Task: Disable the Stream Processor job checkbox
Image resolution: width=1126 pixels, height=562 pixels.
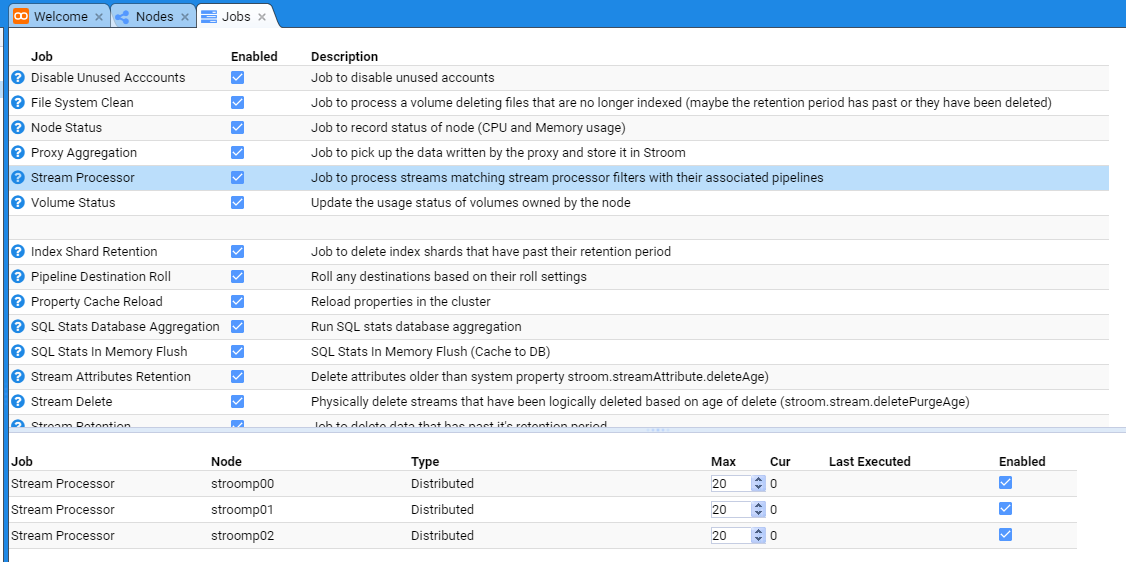Action: pos(237,178)
